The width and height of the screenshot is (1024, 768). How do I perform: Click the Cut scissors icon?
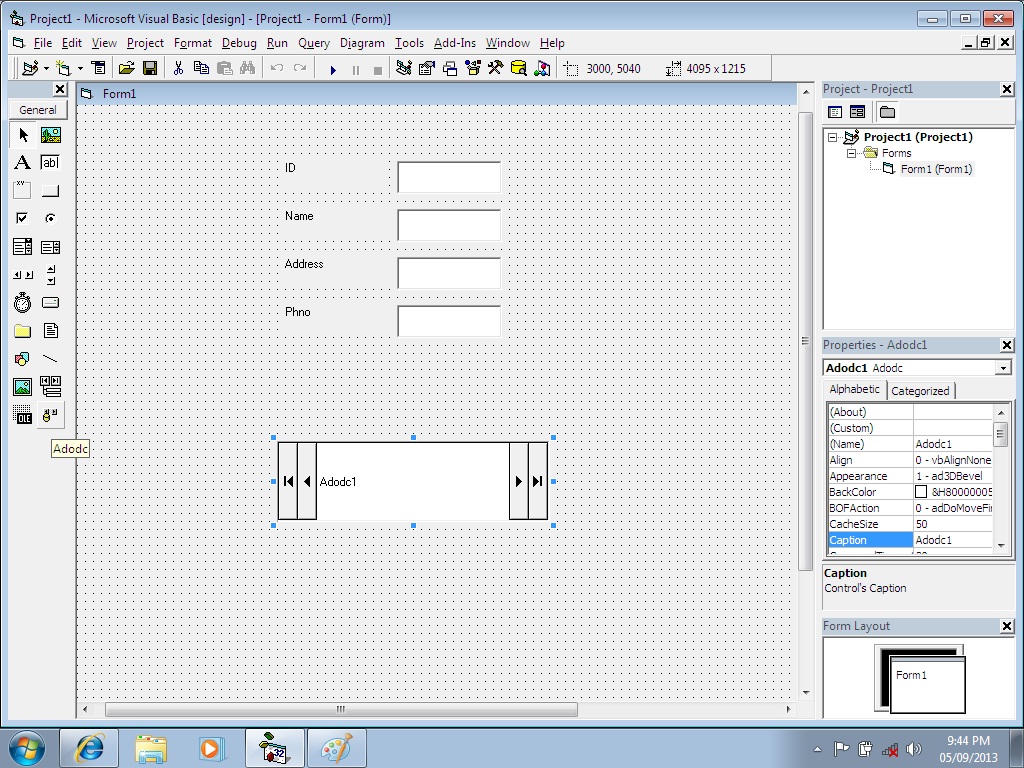click(178, 68)
